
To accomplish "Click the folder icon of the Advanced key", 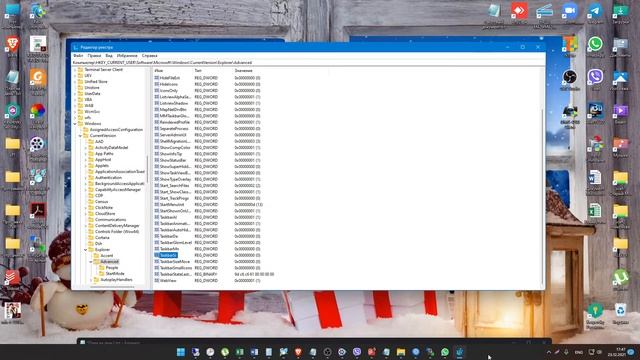I will (96, 262).
